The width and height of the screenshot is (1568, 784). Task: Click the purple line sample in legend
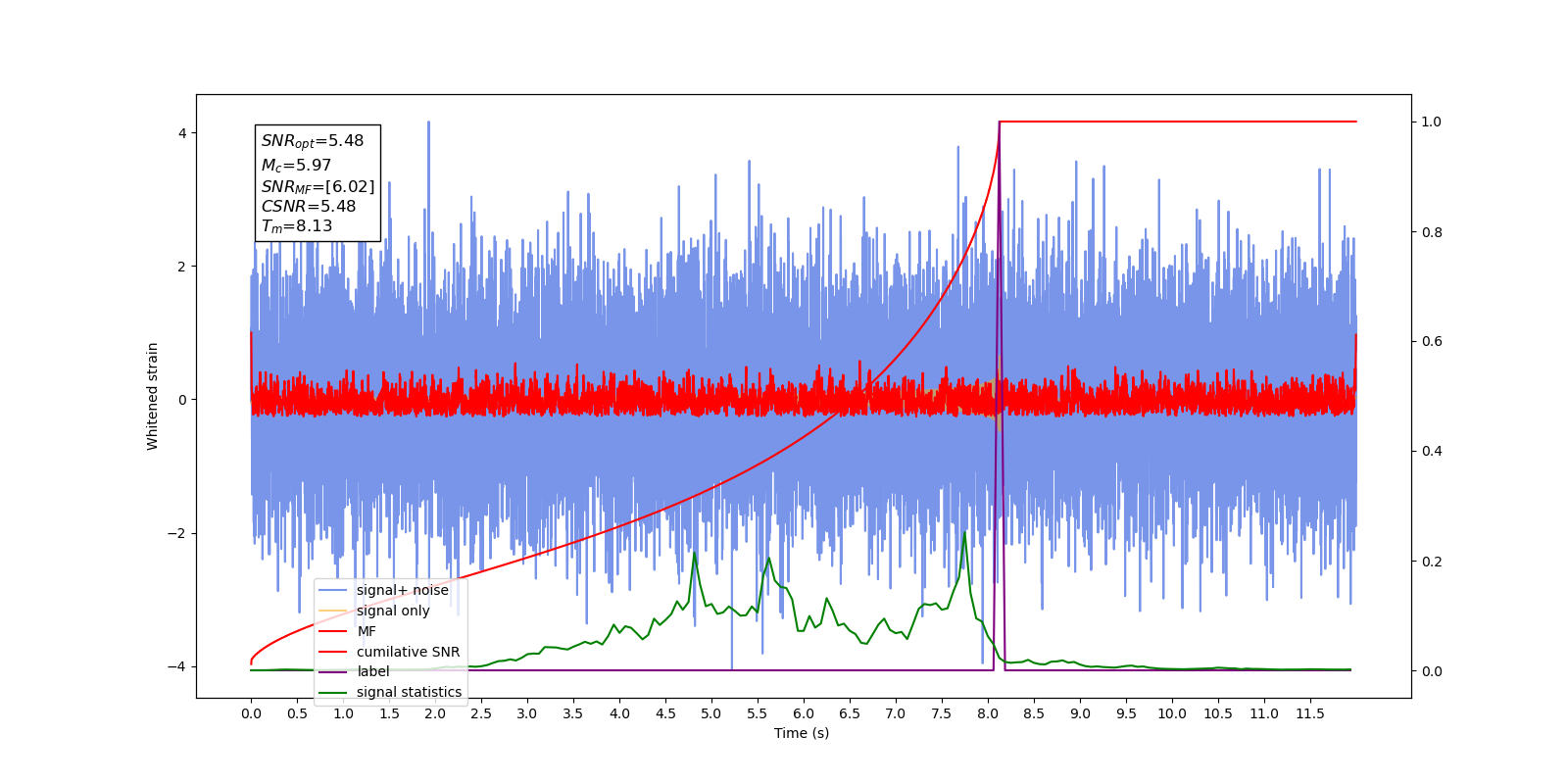click(x=333, y=671)
